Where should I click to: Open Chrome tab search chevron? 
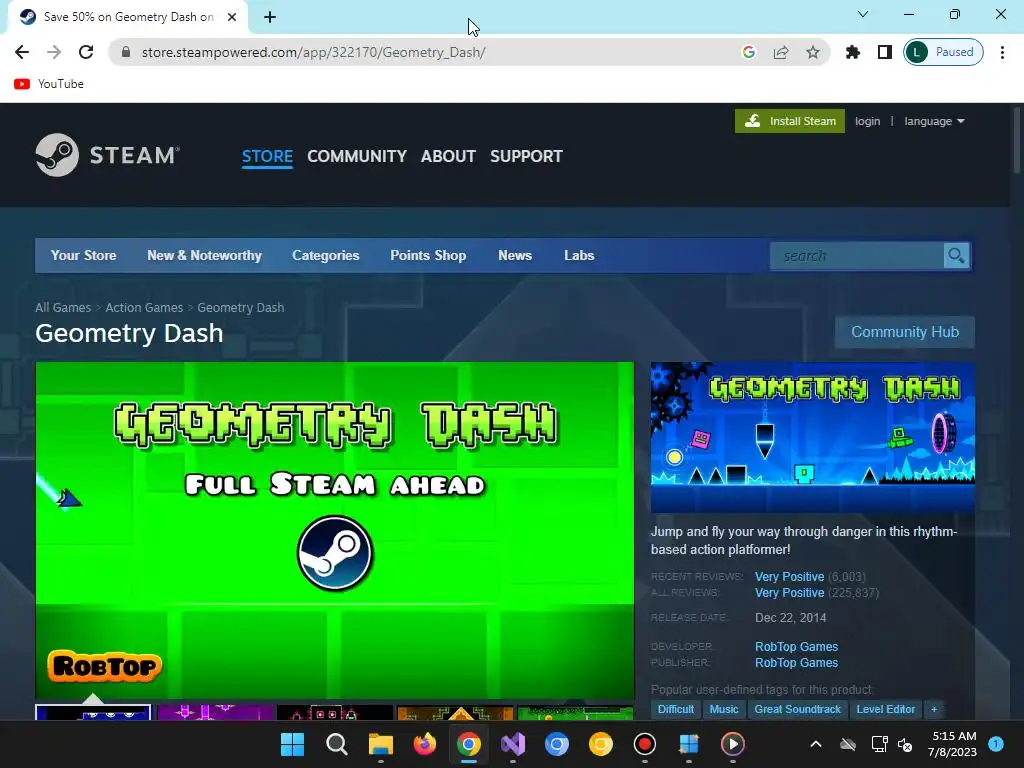863,14
